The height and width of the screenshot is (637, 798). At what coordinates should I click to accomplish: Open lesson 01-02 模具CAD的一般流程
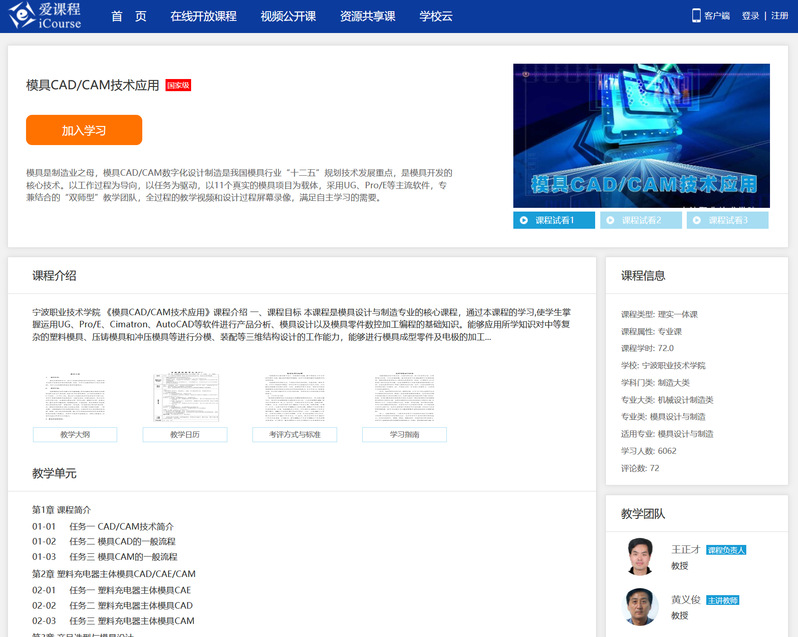click(x=104, y=541)
